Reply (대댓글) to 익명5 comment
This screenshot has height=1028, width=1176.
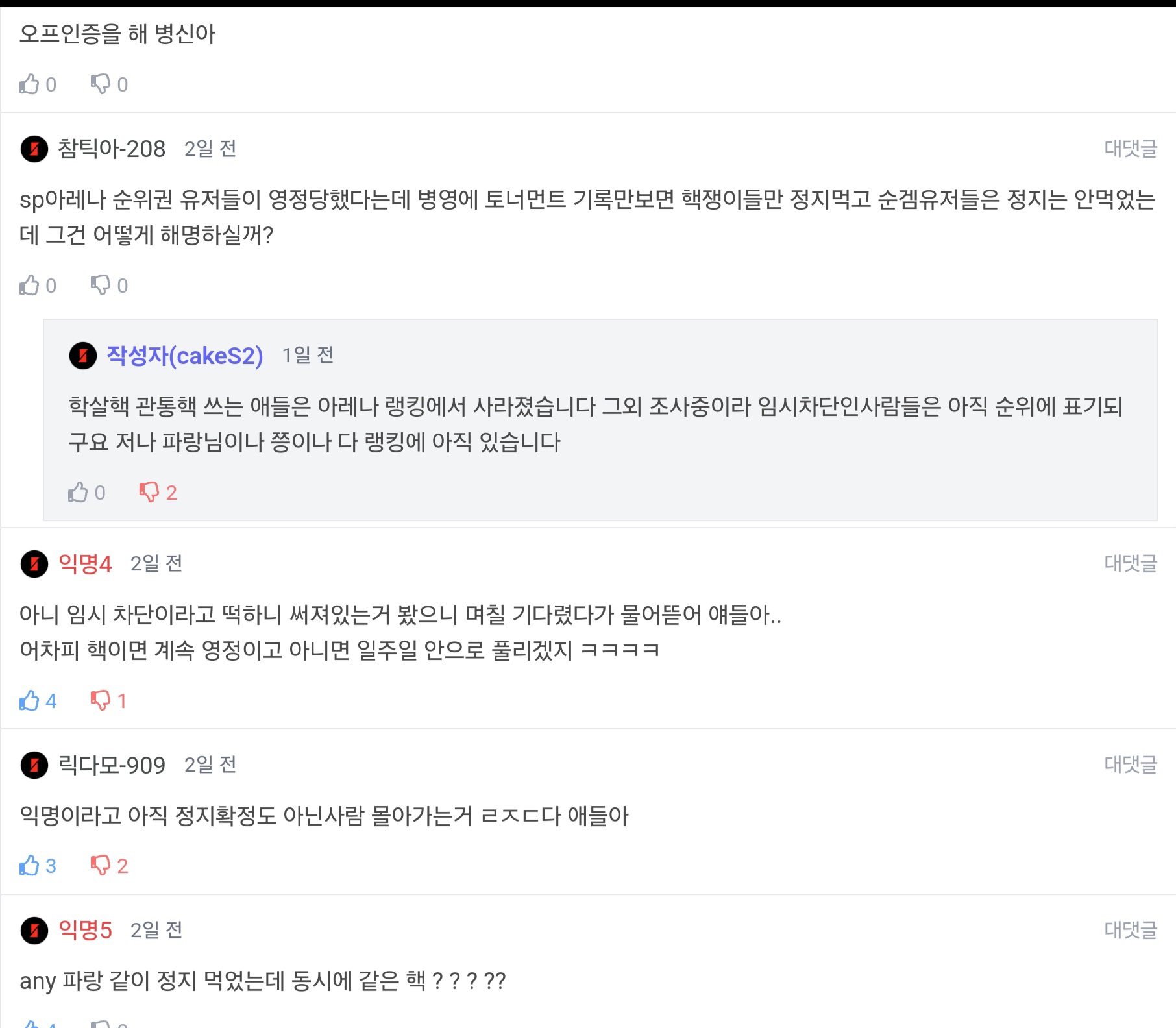tap(1130, 930)
